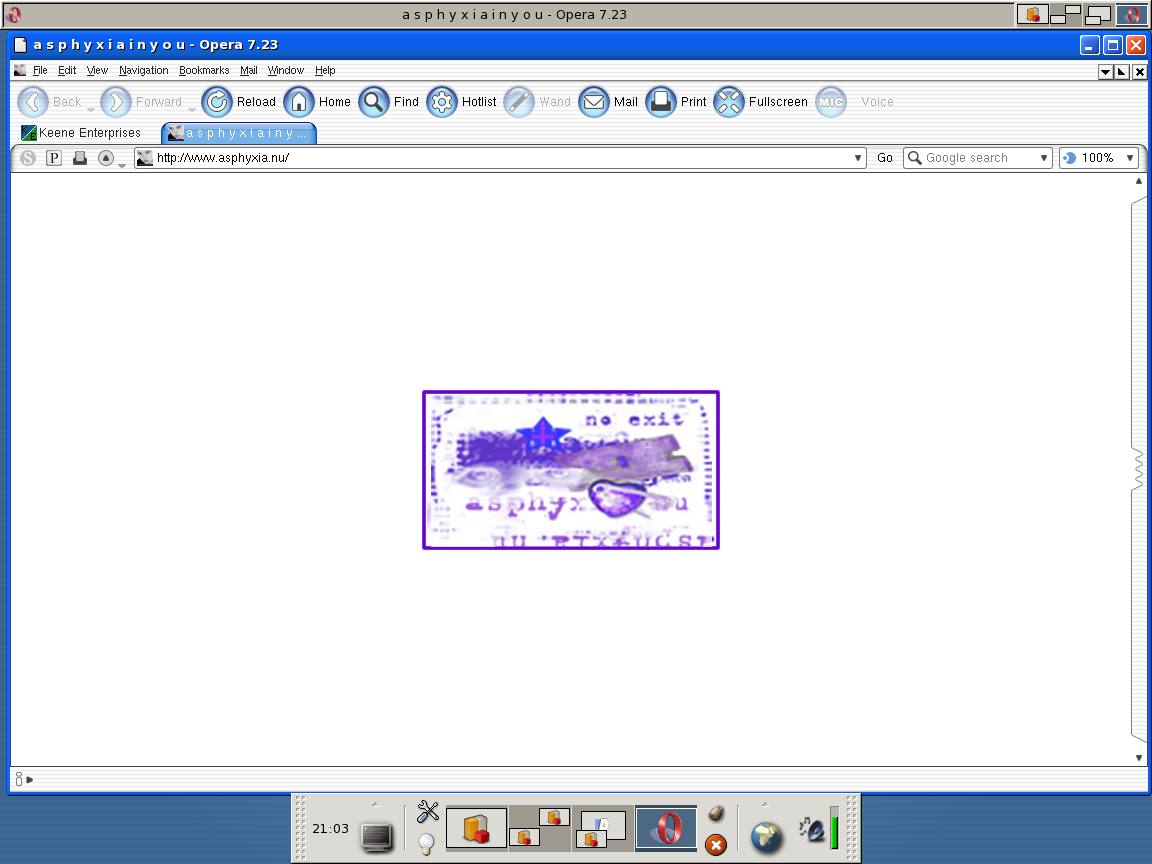Open the Find magnifier tool

[x=374, y=102]
